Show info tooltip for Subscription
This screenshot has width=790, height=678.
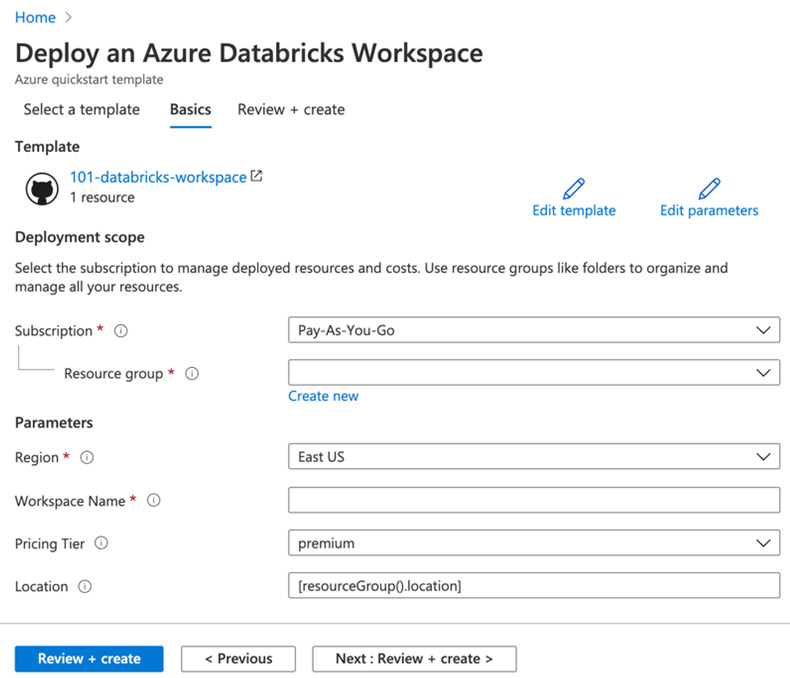click(x=121, y=331)
